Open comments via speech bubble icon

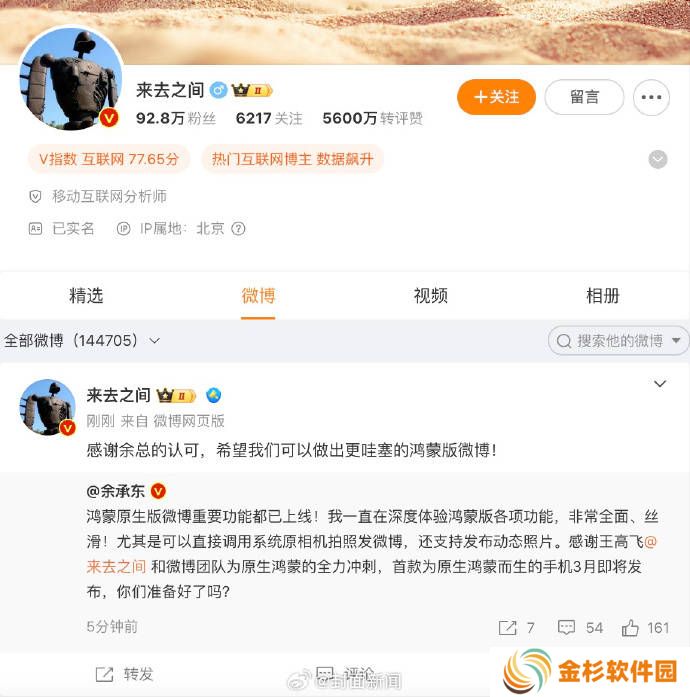point(566,628)
